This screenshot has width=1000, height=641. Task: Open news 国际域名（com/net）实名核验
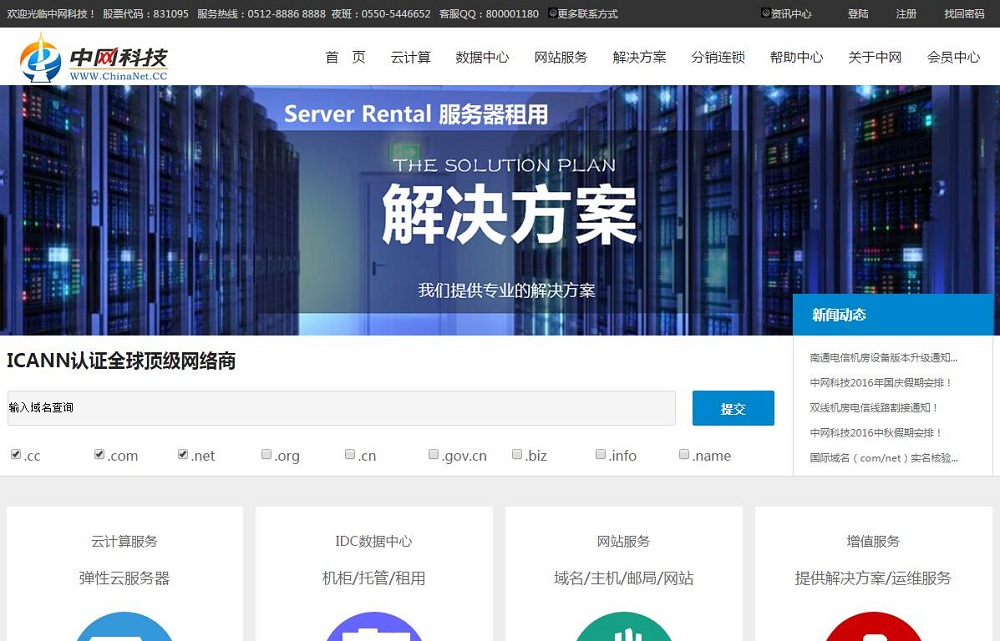click(884, 458)
